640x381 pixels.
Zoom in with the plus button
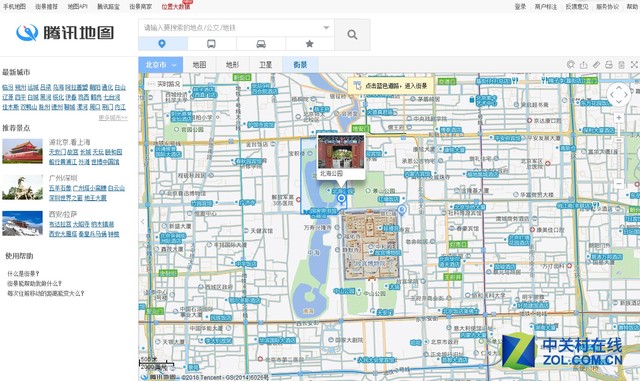(619, 118)
